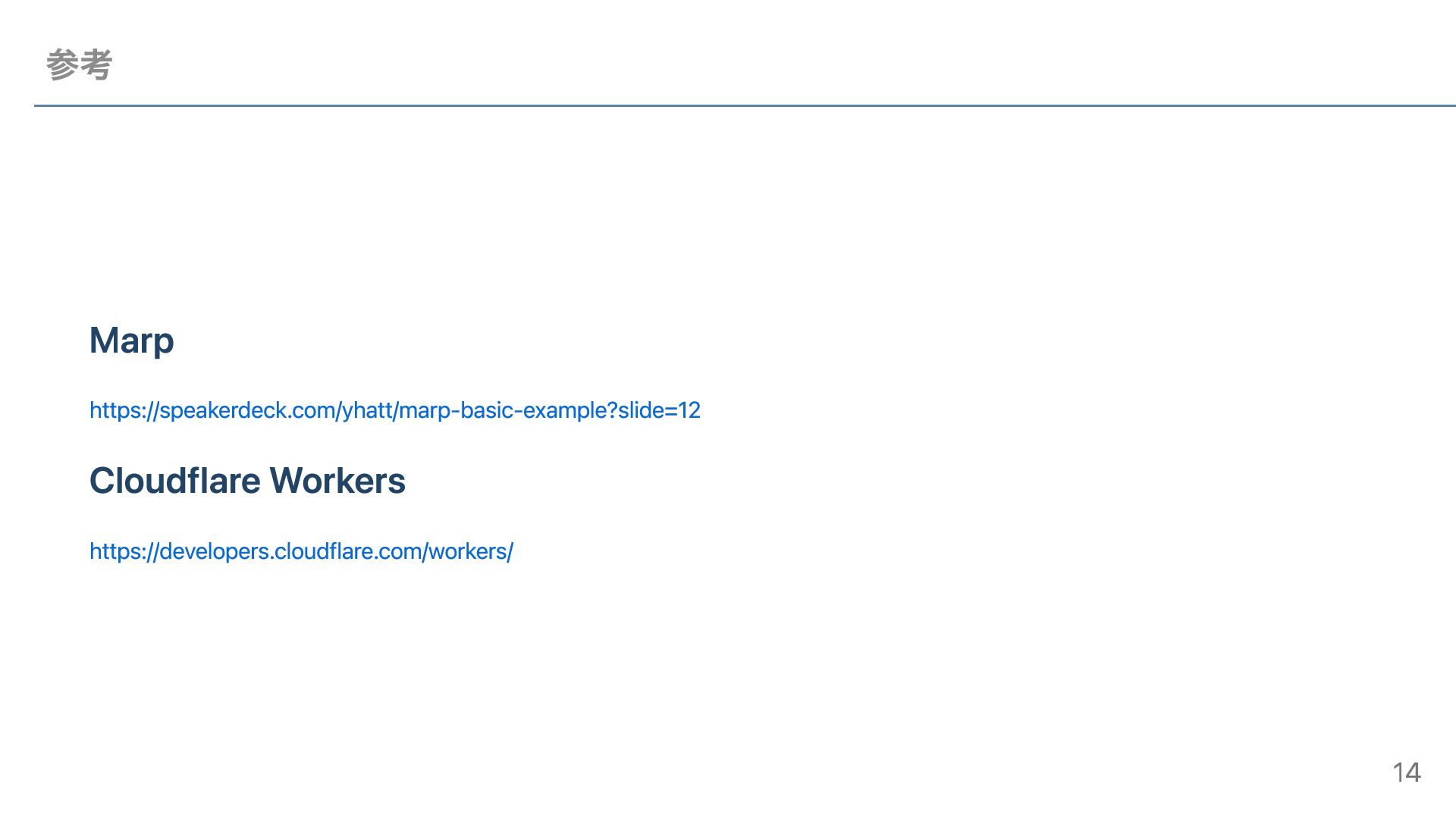Click the Marp heading

point(132,340)
